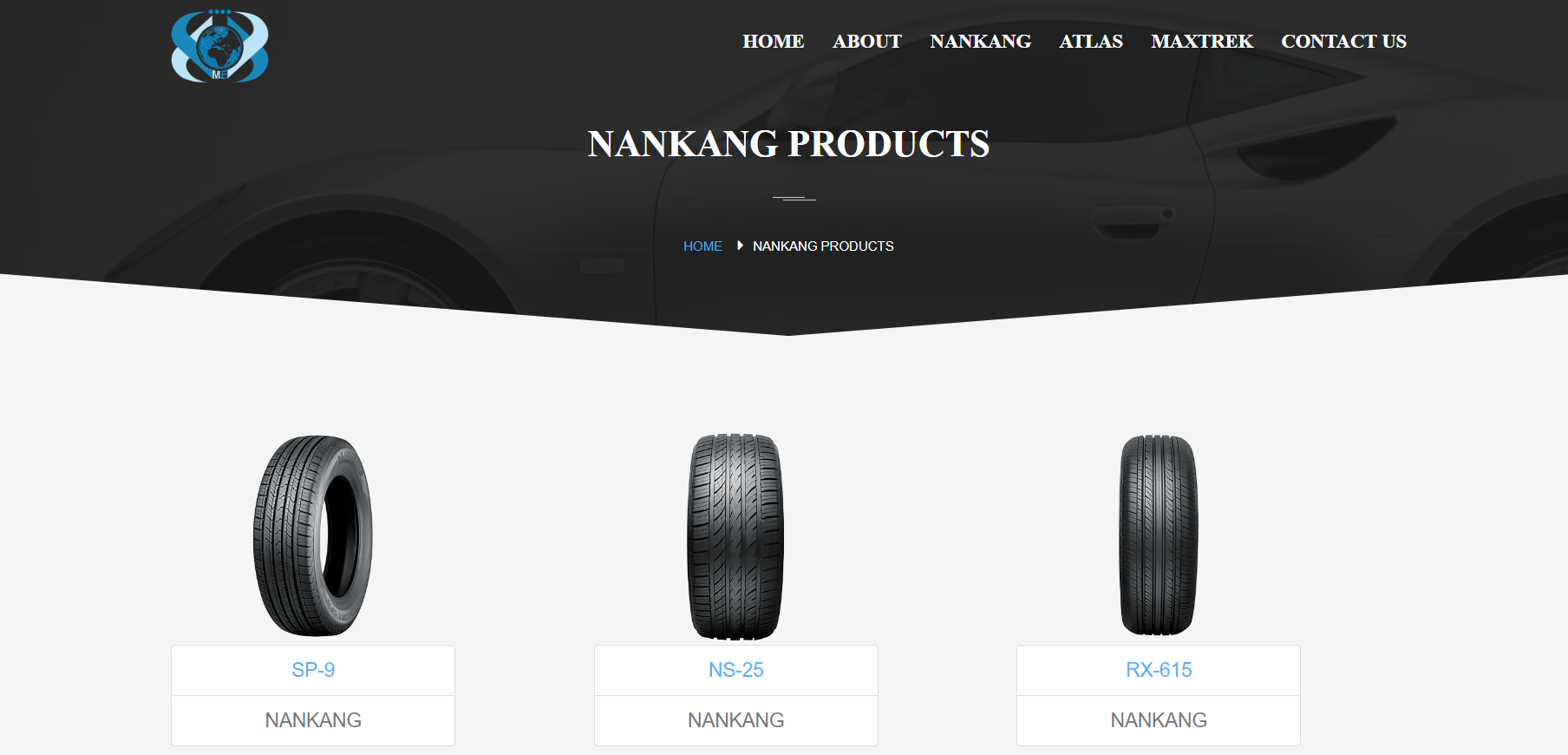Open the NS-25 tire image
Viewport: 1568px width, 755px height.
click(x=735, y=536)
